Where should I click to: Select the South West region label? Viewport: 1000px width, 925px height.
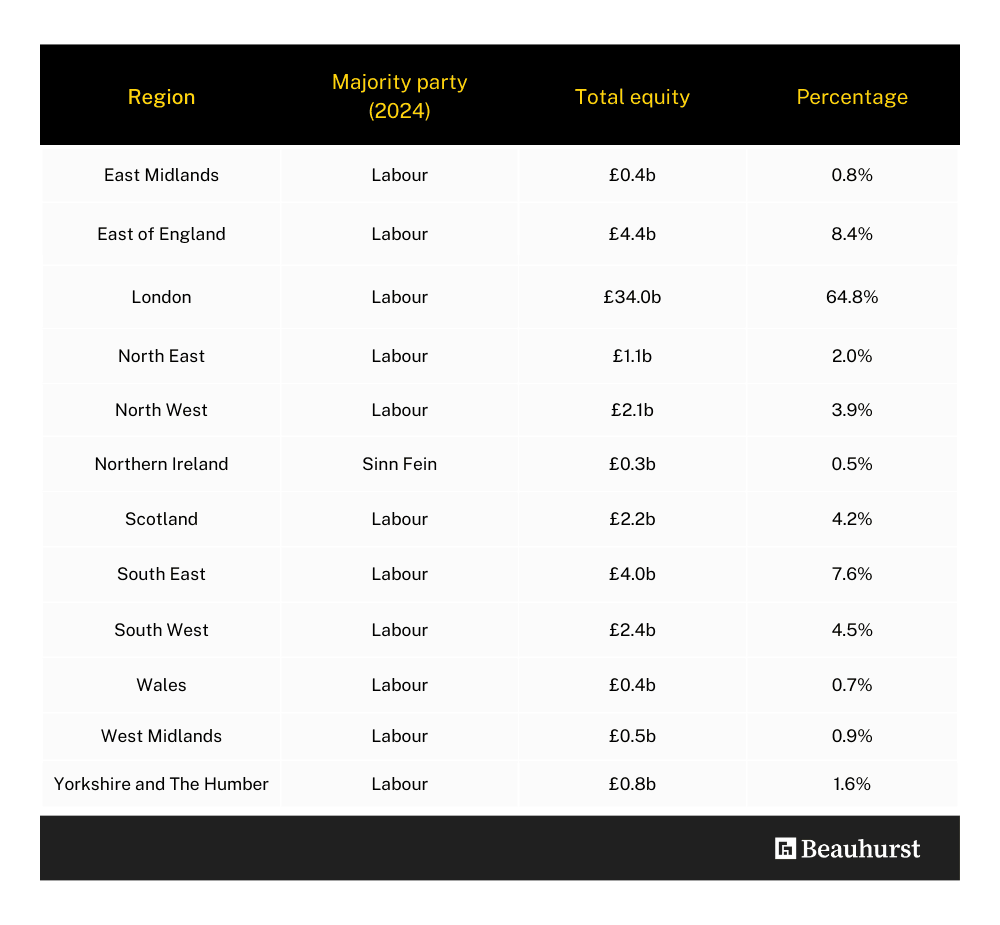tap(161, 630)
